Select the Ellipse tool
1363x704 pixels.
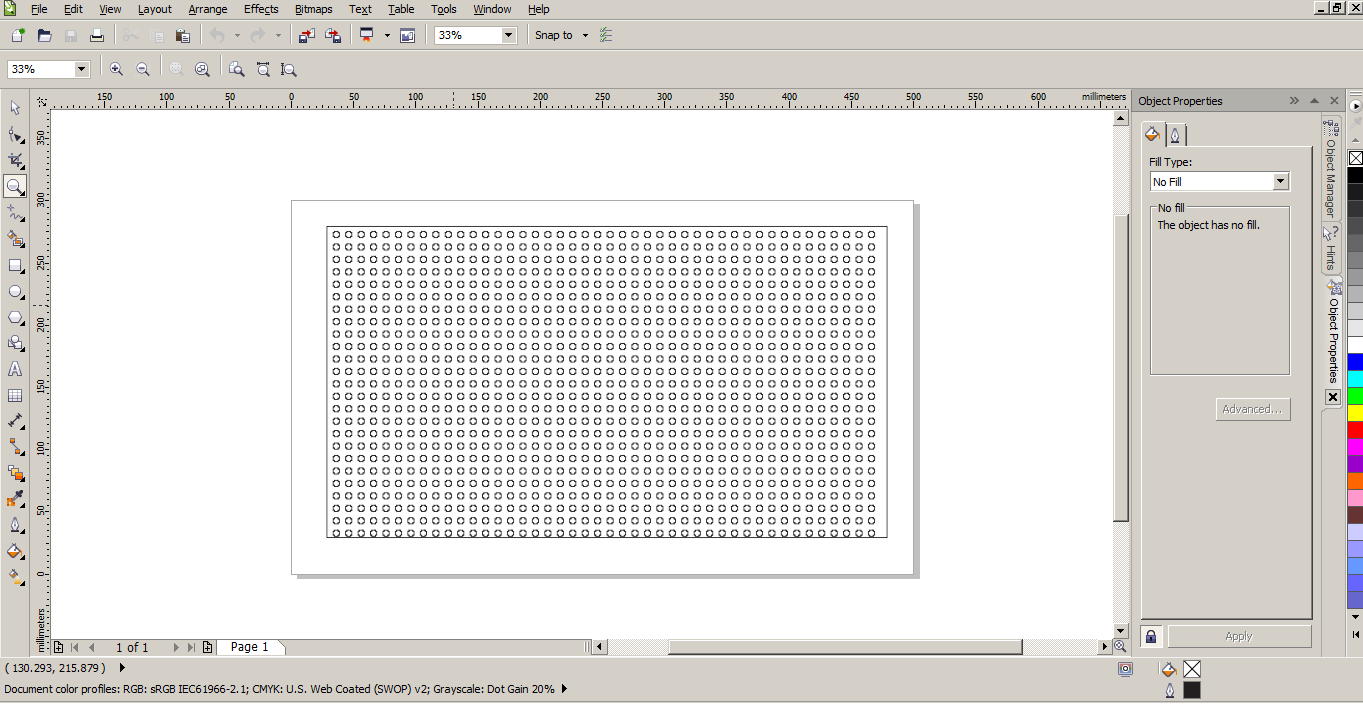[15, 291]
